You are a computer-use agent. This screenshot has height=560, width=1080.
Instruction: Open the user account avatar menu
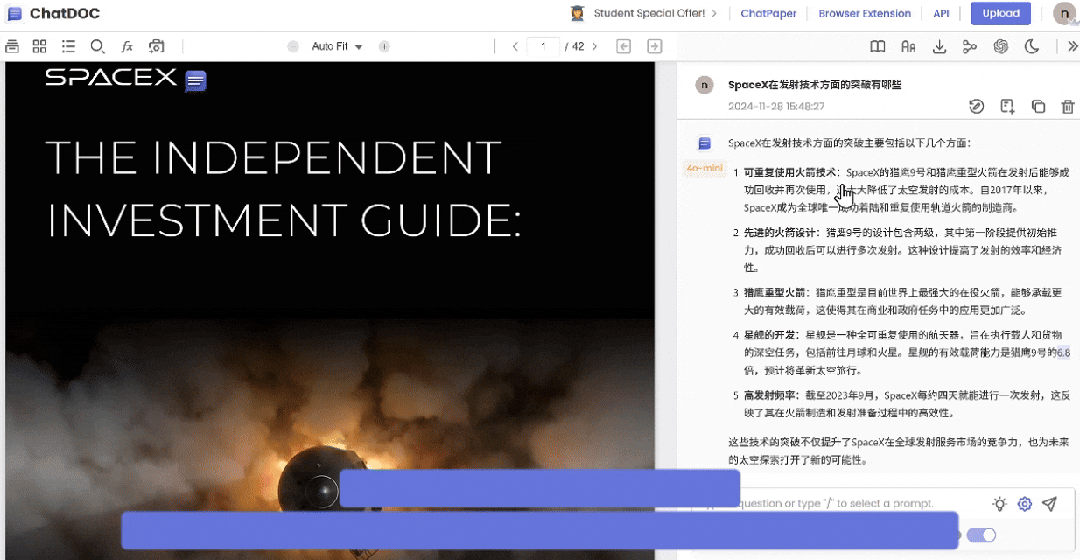[1064, 14]
